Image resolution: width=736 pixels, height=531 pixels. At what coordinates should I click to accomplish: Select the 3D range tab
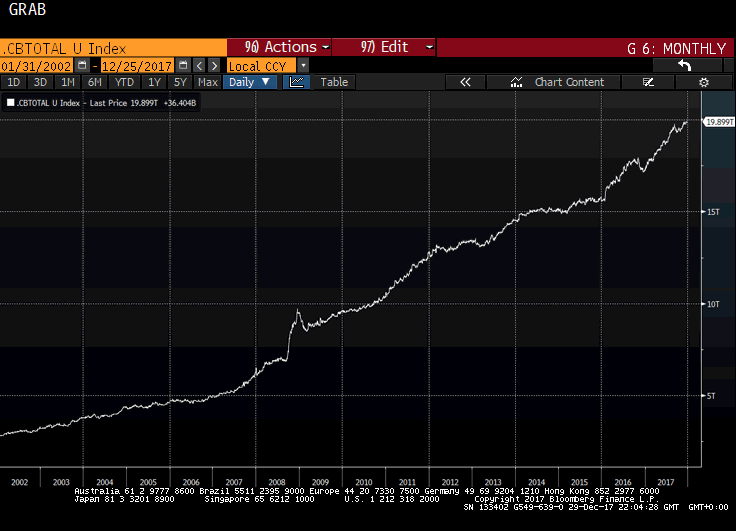pyautogui.click(x=40, y=82)
